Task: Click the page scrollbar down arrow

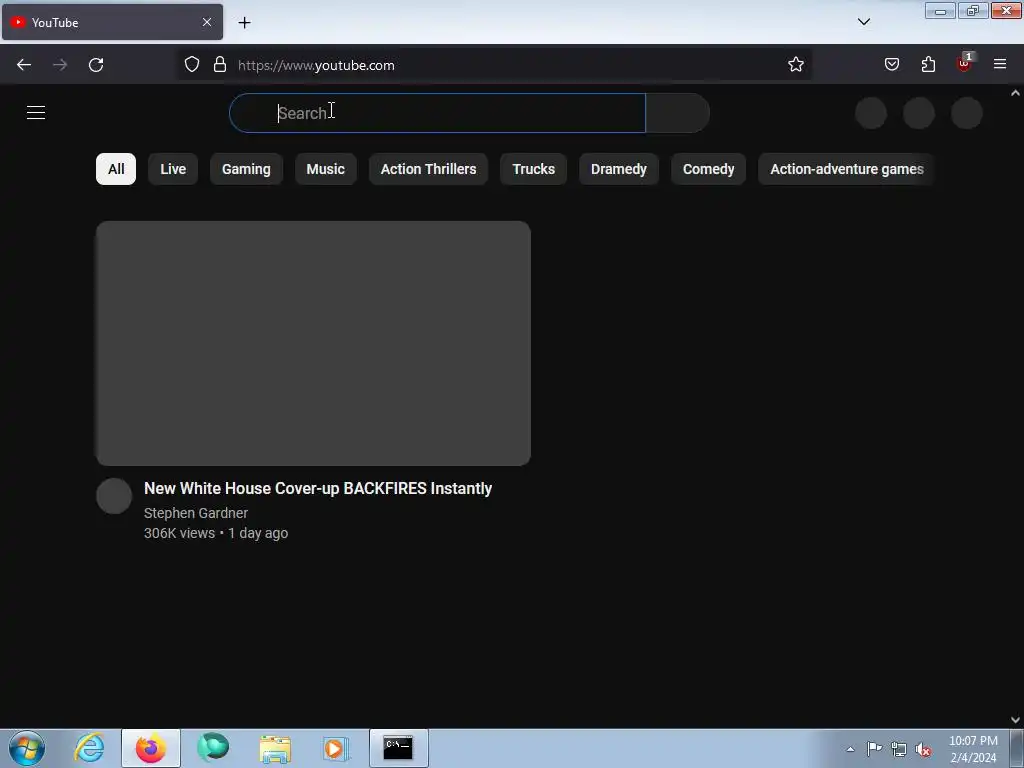Action: 1015,720
